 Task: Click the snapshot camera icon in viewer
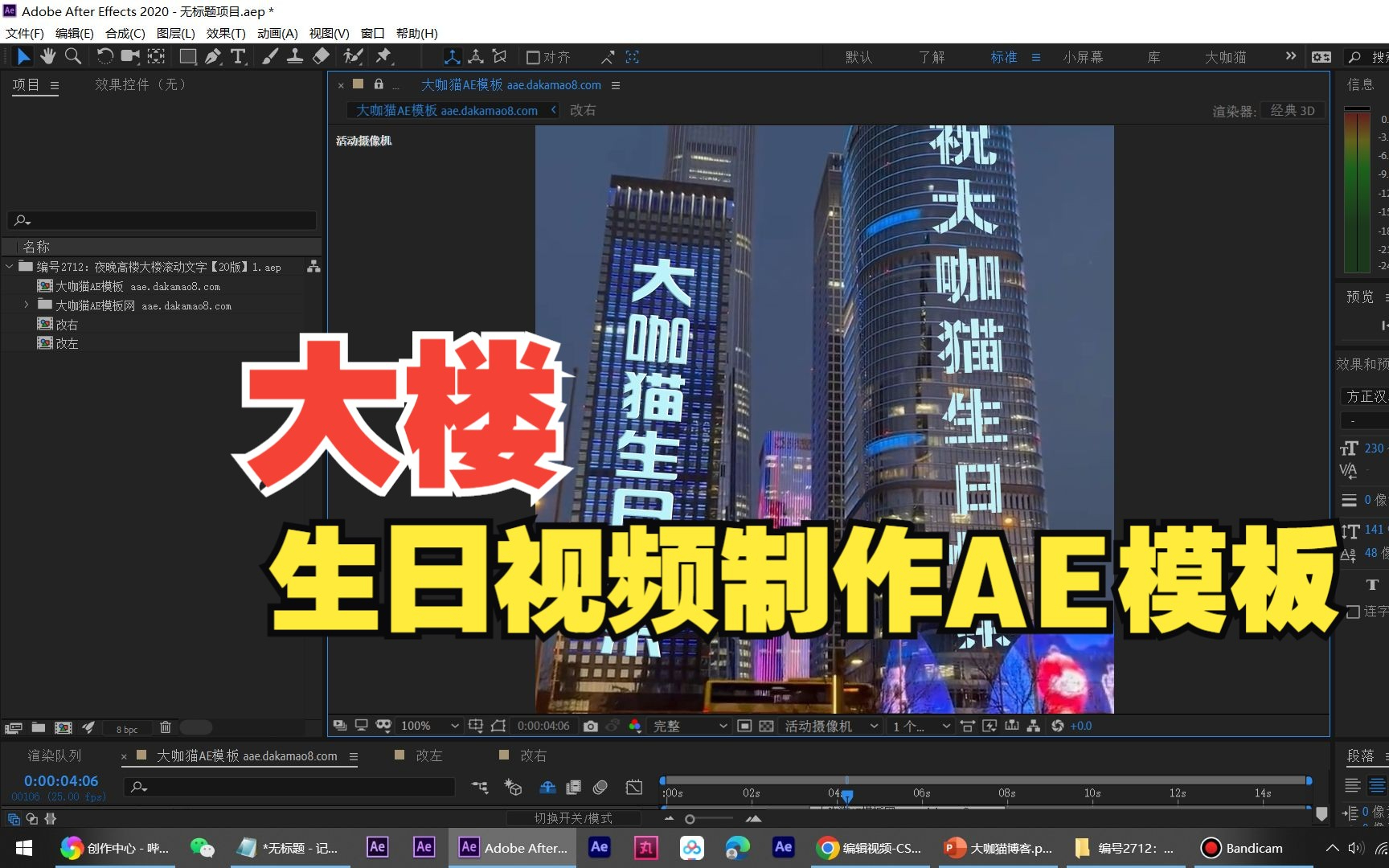coord(591,726)
